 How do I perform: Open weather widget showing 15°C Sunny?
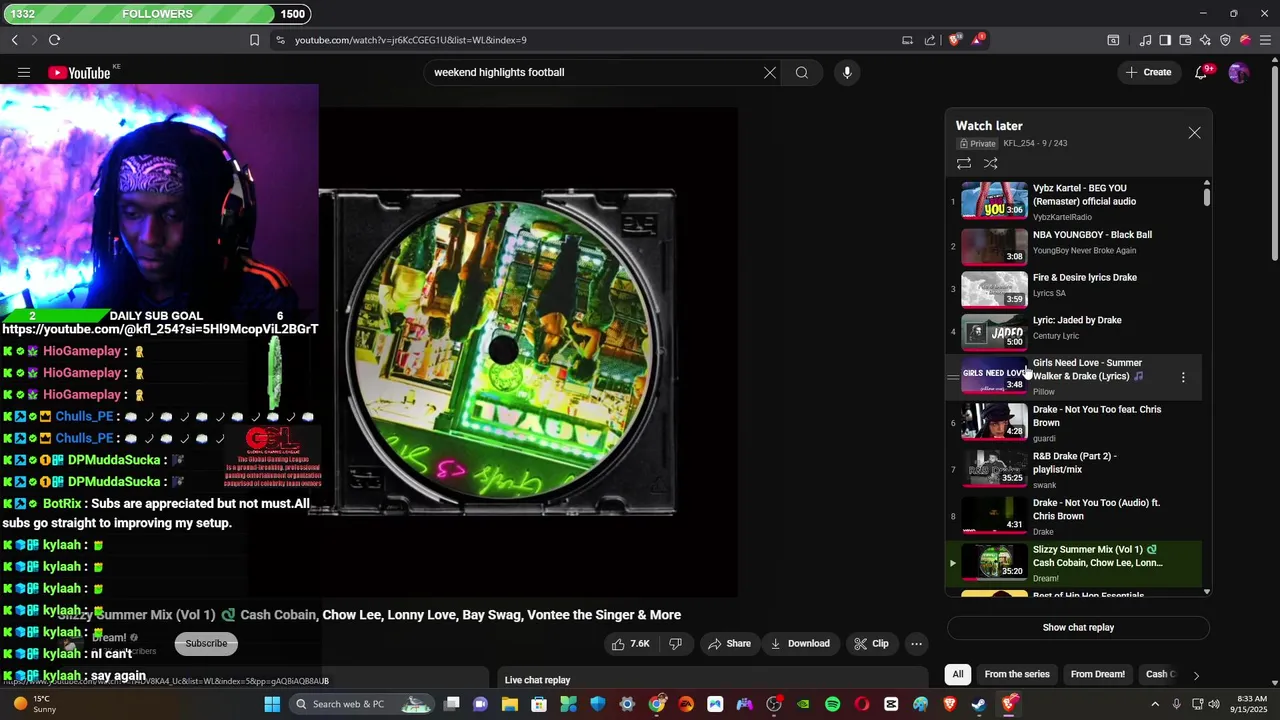click(36, 704)
